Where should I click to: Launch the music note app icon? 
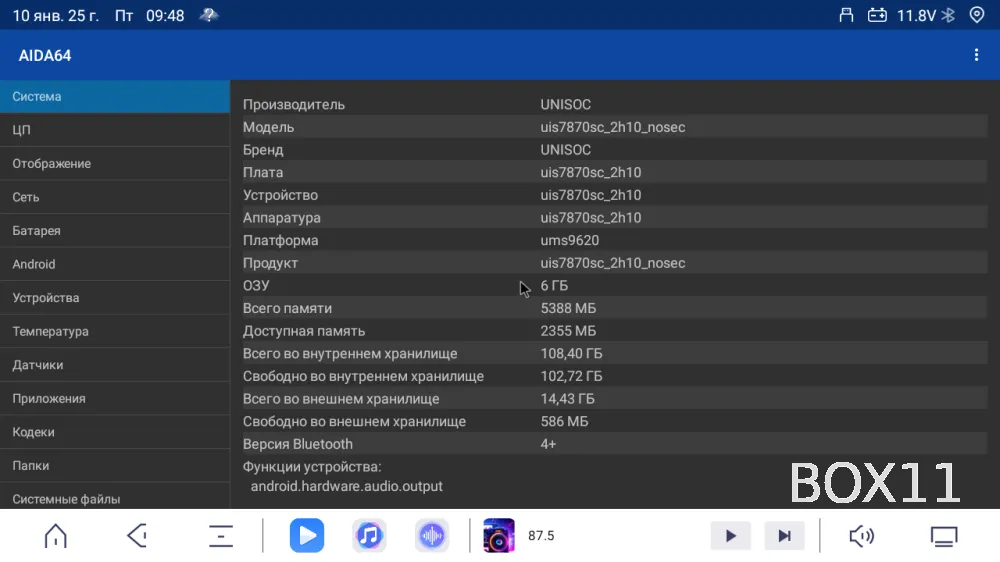click(369, 536)
